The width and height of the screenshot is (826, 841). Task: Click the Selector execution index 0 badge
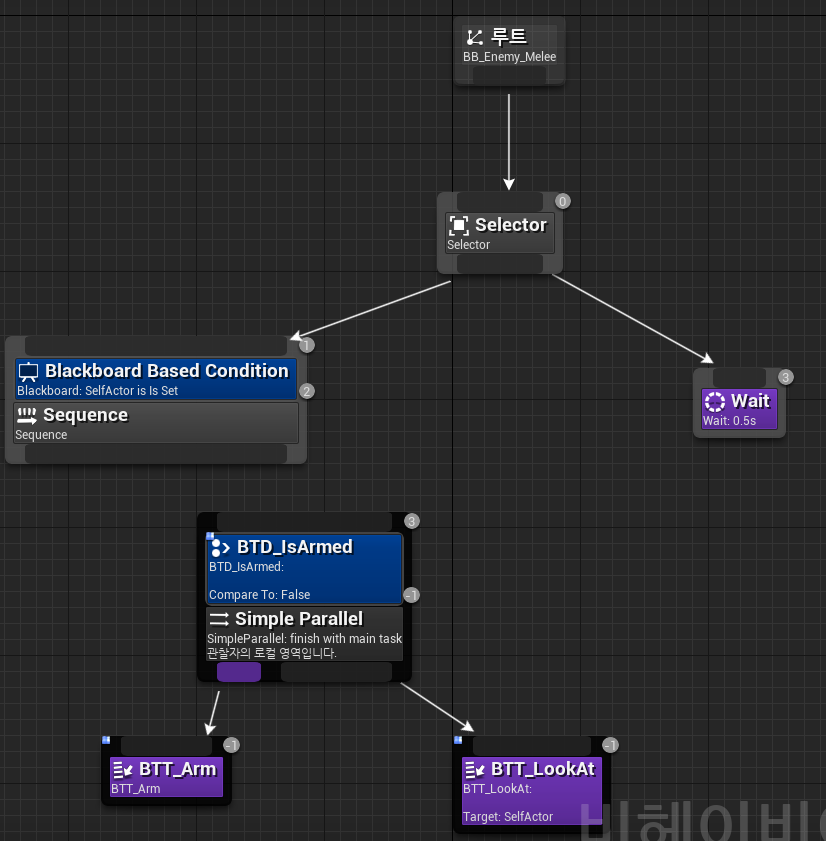click(562, 202)
